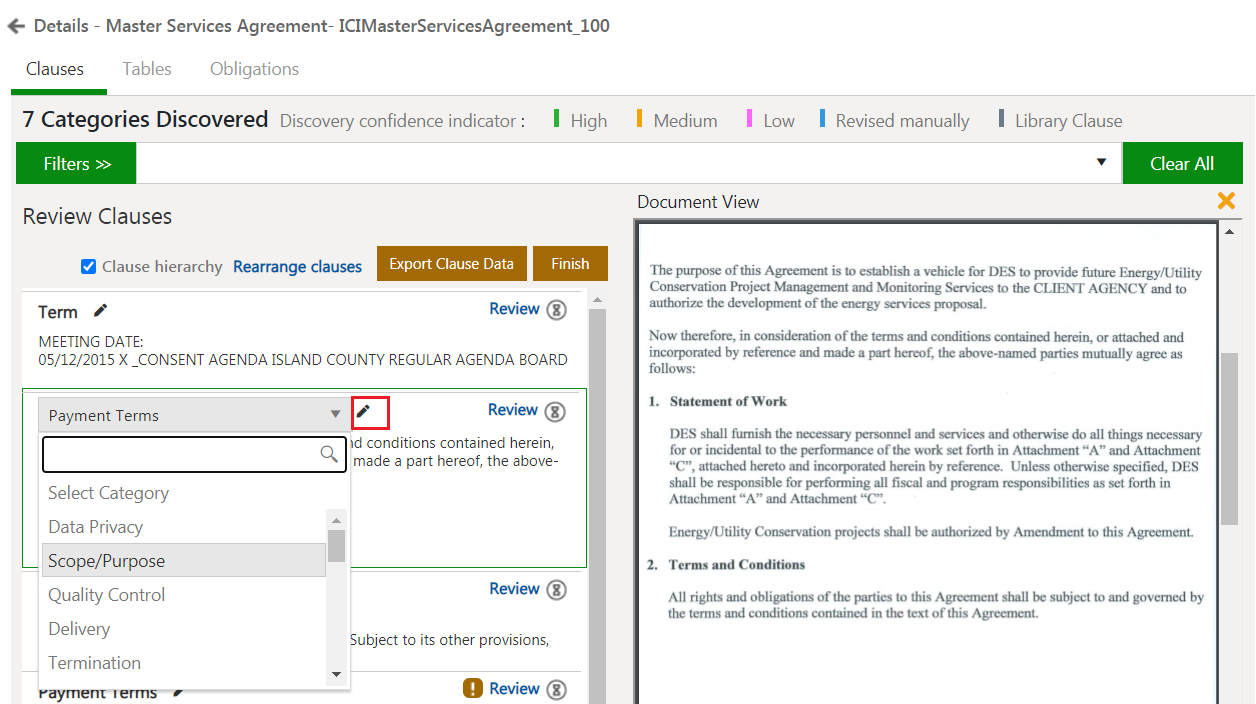Screen dimensions: 1256x704
Task: Click the pencil icon beside the Payment Terms dropdown
Action: (364, 412)
